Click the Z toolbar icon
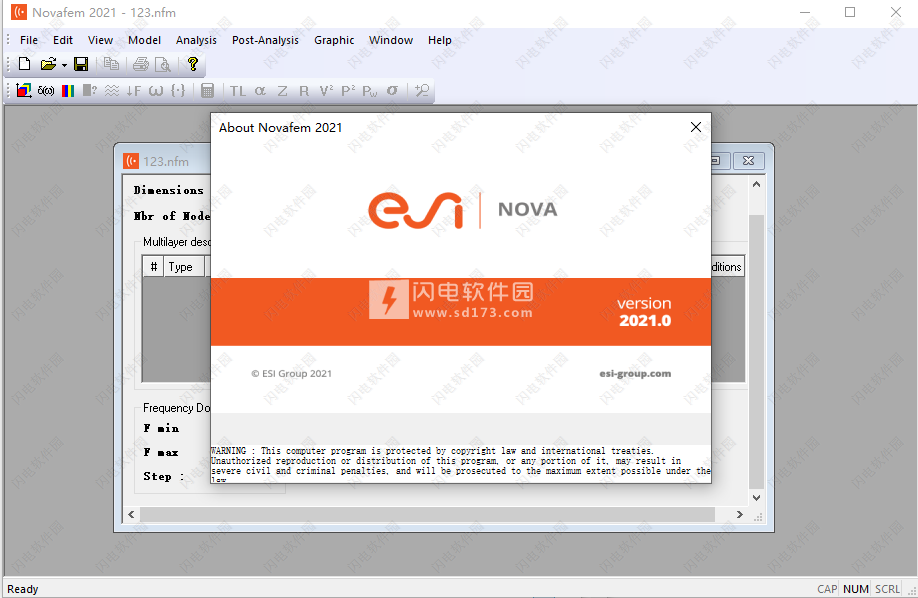 (x=282, y=91)
